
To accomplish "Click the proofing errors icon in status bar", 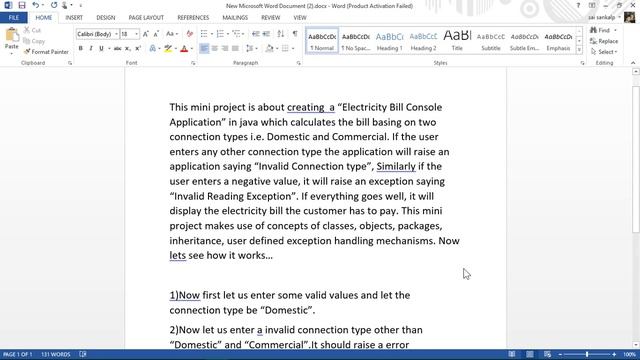I will pyautogui.click(x=83, y=354).
